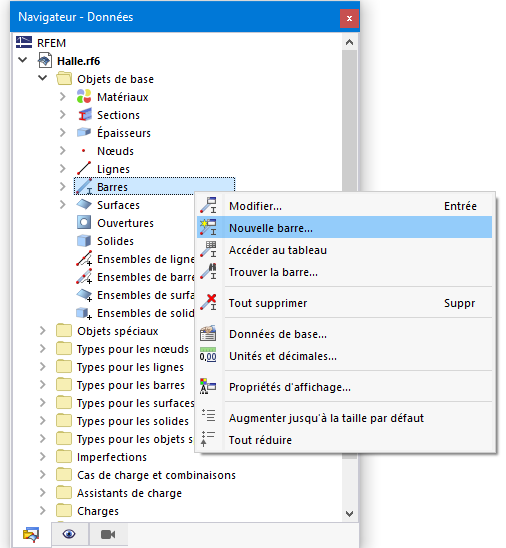Click the Tout supprimer red X icon
Image resolution: width=506 pixels, height=548 pixels.
[208, 302]
